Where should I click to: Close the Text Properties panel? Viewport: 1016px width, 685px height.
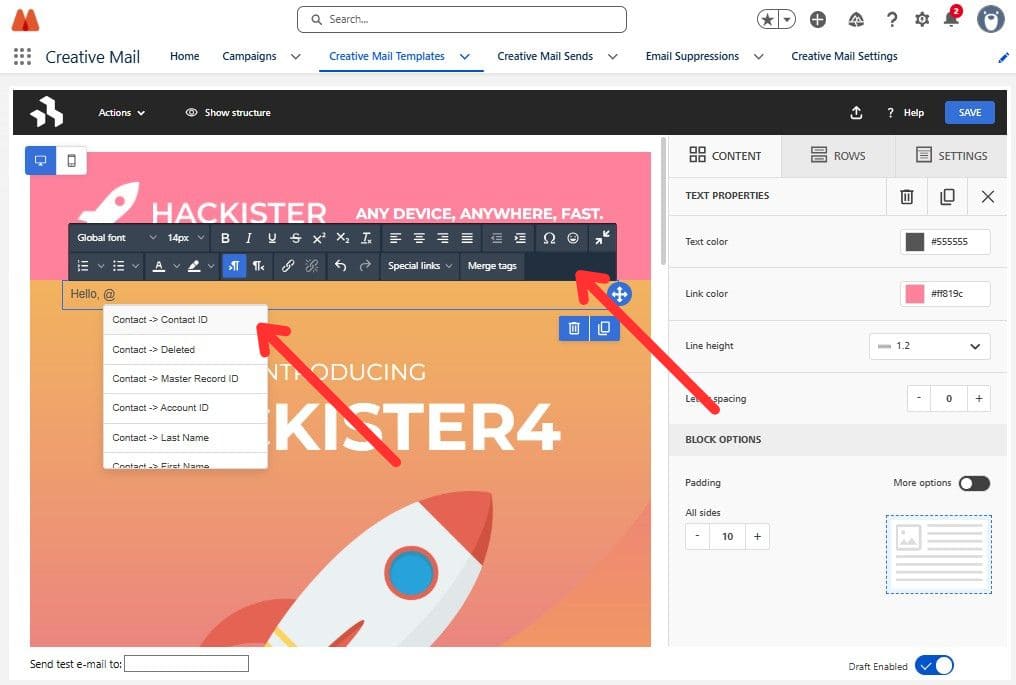click(987, 196)
